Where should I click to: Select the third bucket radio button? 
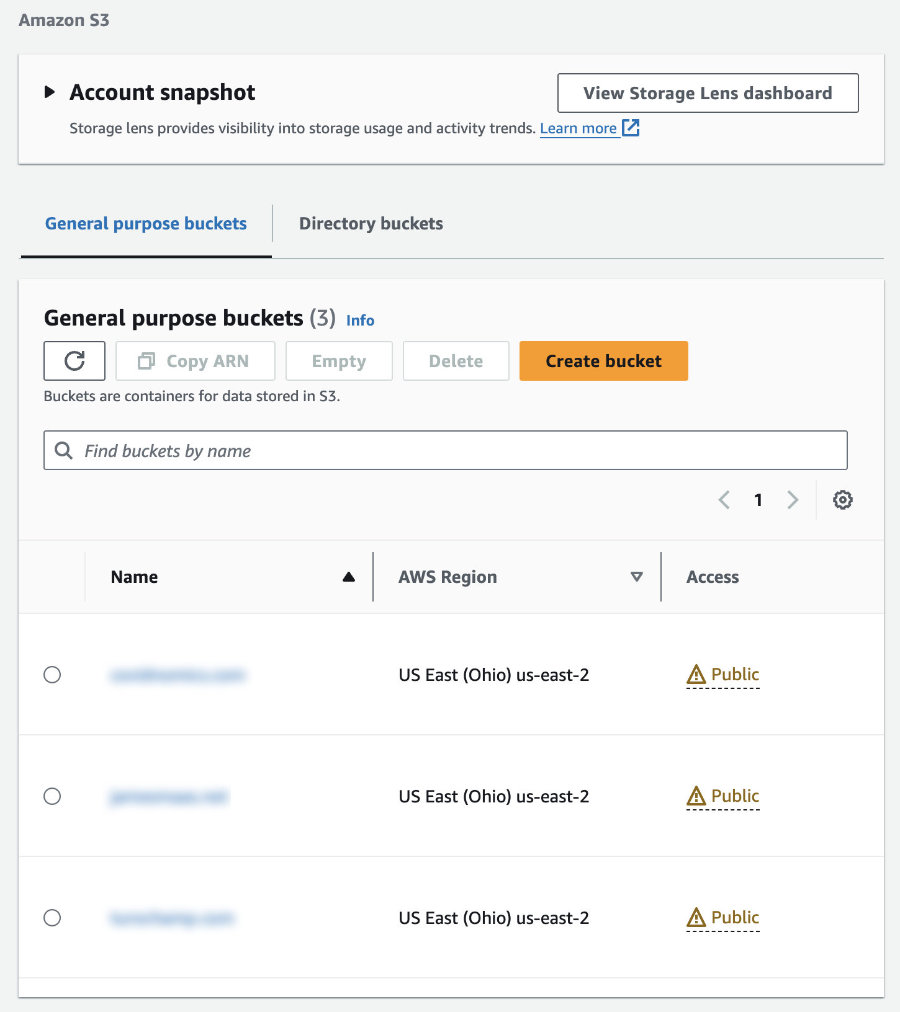52,917
